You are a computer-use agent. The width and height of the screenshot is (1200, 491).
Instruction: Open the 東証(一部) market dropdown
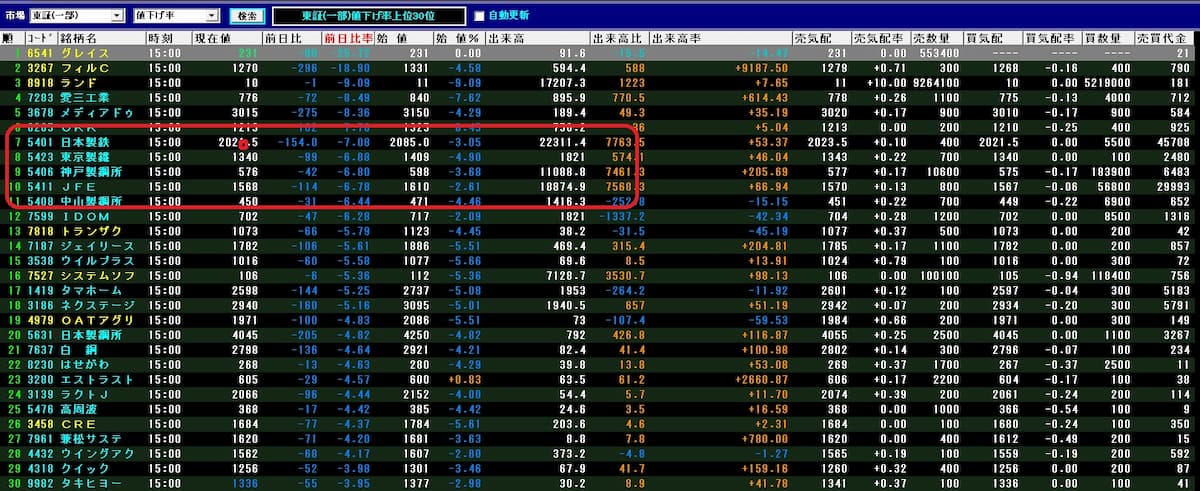[x=118, y=16]
